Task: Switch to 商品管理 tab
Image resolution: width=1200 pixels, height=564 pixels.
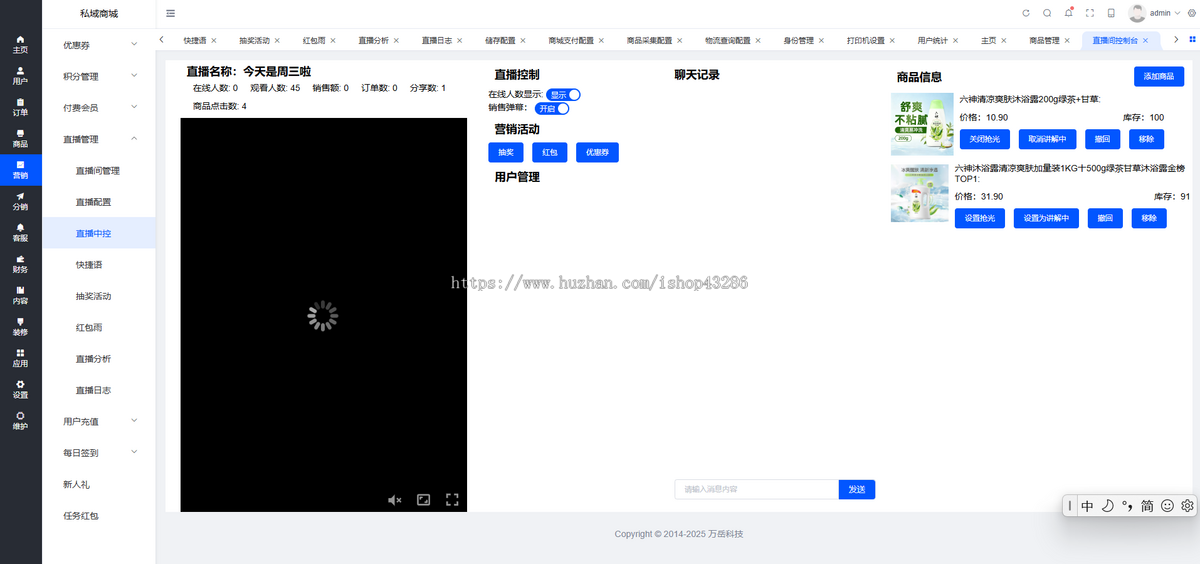Action: tap(1044, 41)
